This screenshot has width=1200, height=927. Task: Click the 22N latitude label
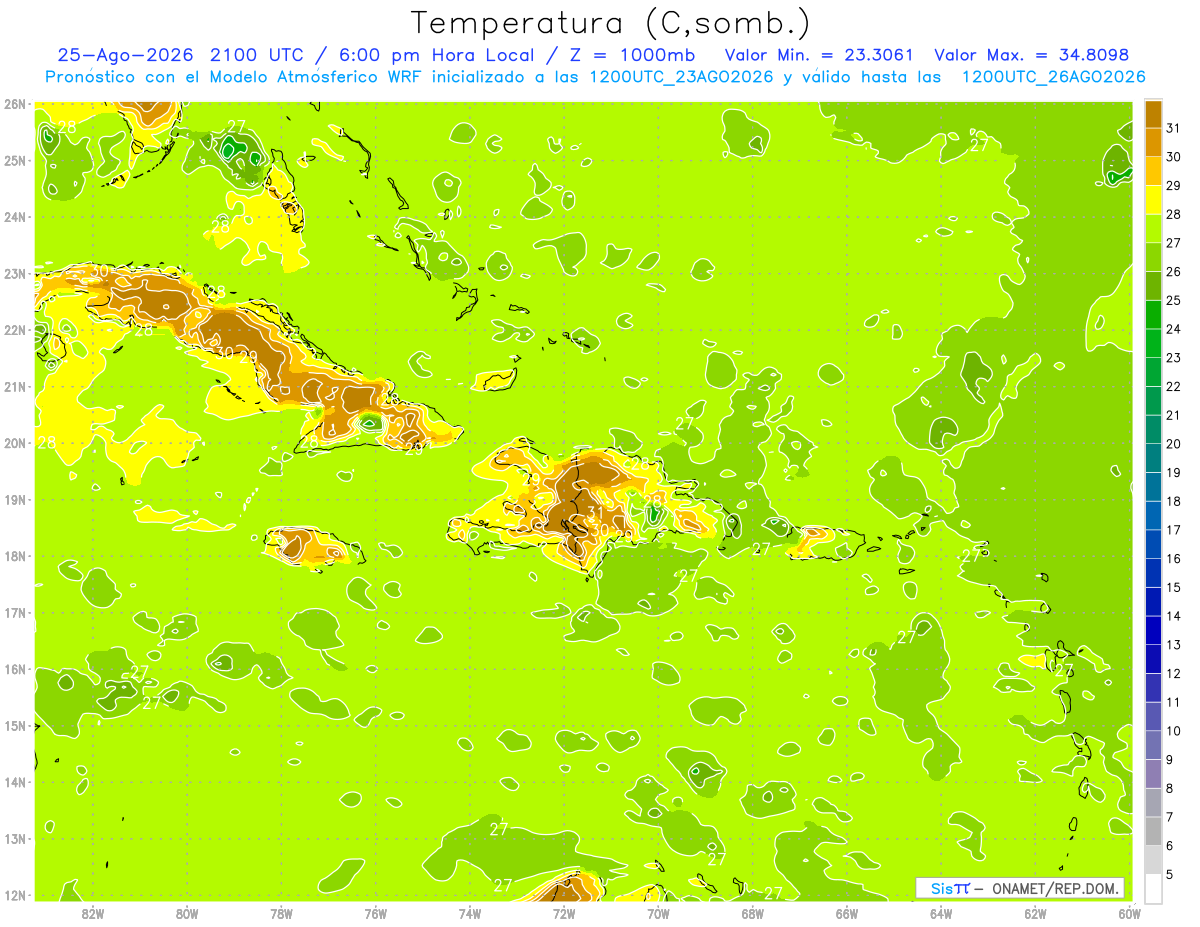pyautogui.click(x=14, y=329)
